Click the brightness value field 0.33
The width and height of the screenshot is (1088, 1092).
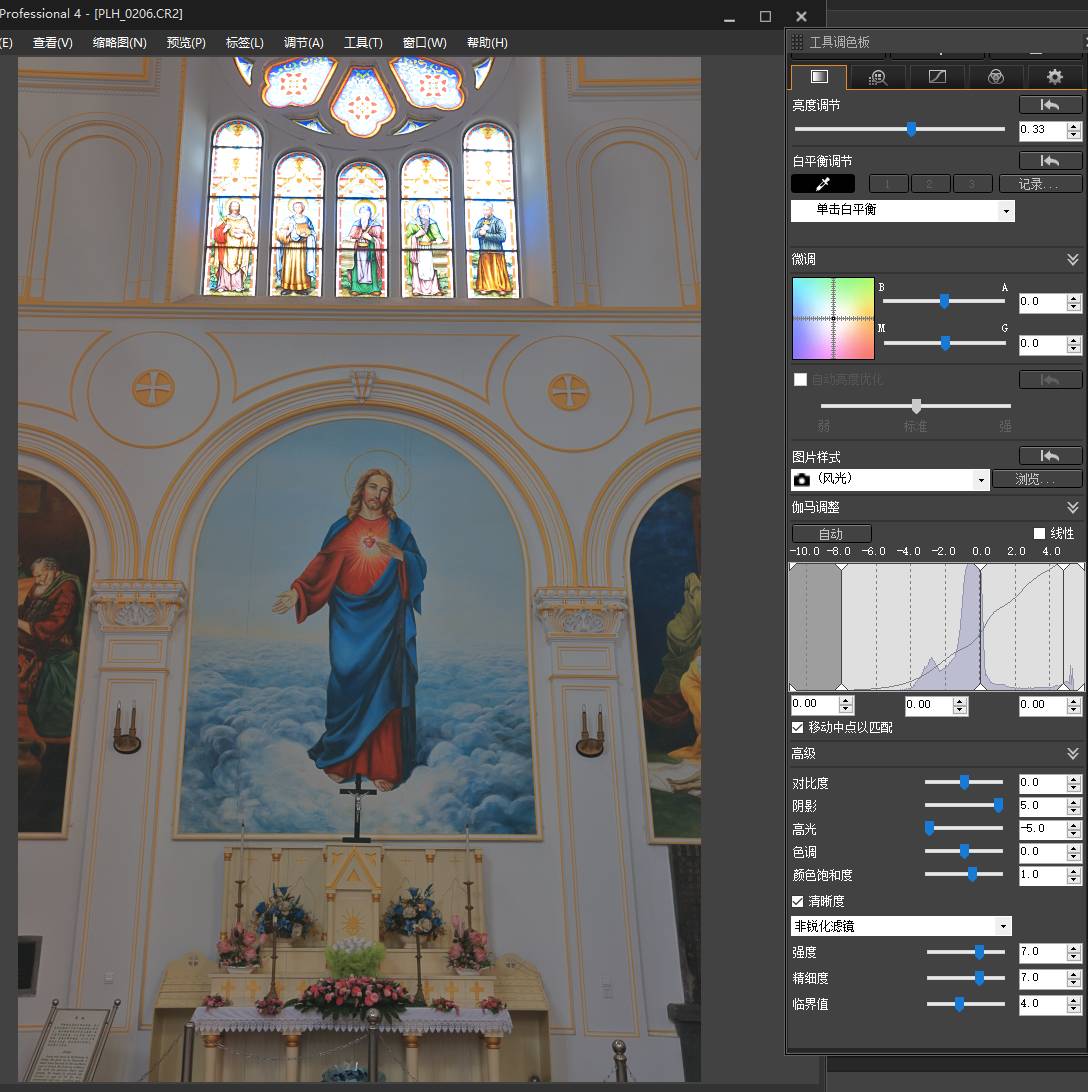click(x=1043, y=130)
